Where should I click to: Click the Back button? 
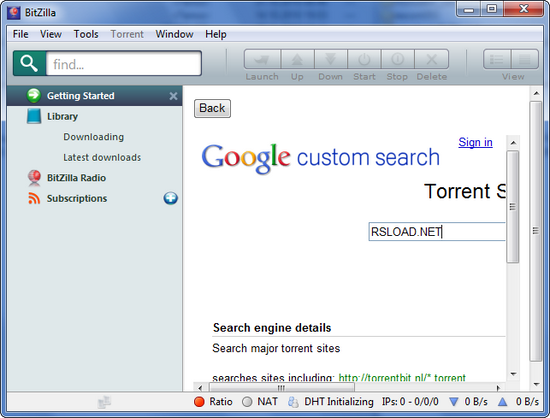[x=212, y=108]
